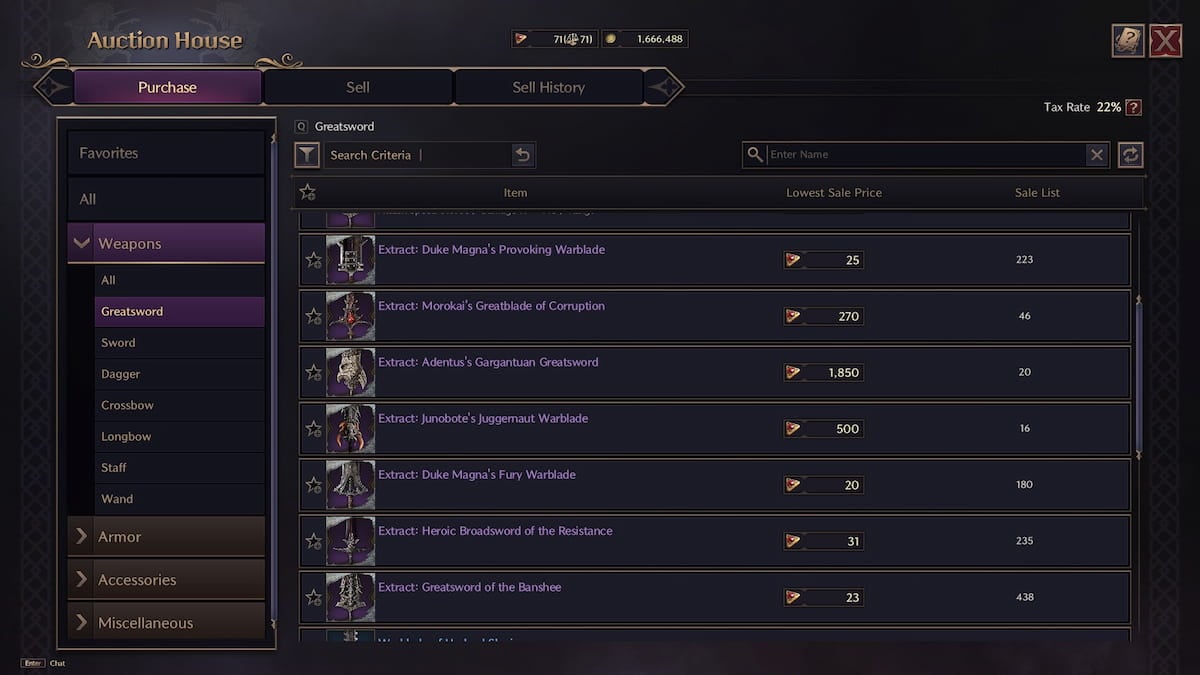Open help via the question mark icon top right
Image resolution: width=1200 pixels, height=675 pixels.
point(1129,40)
